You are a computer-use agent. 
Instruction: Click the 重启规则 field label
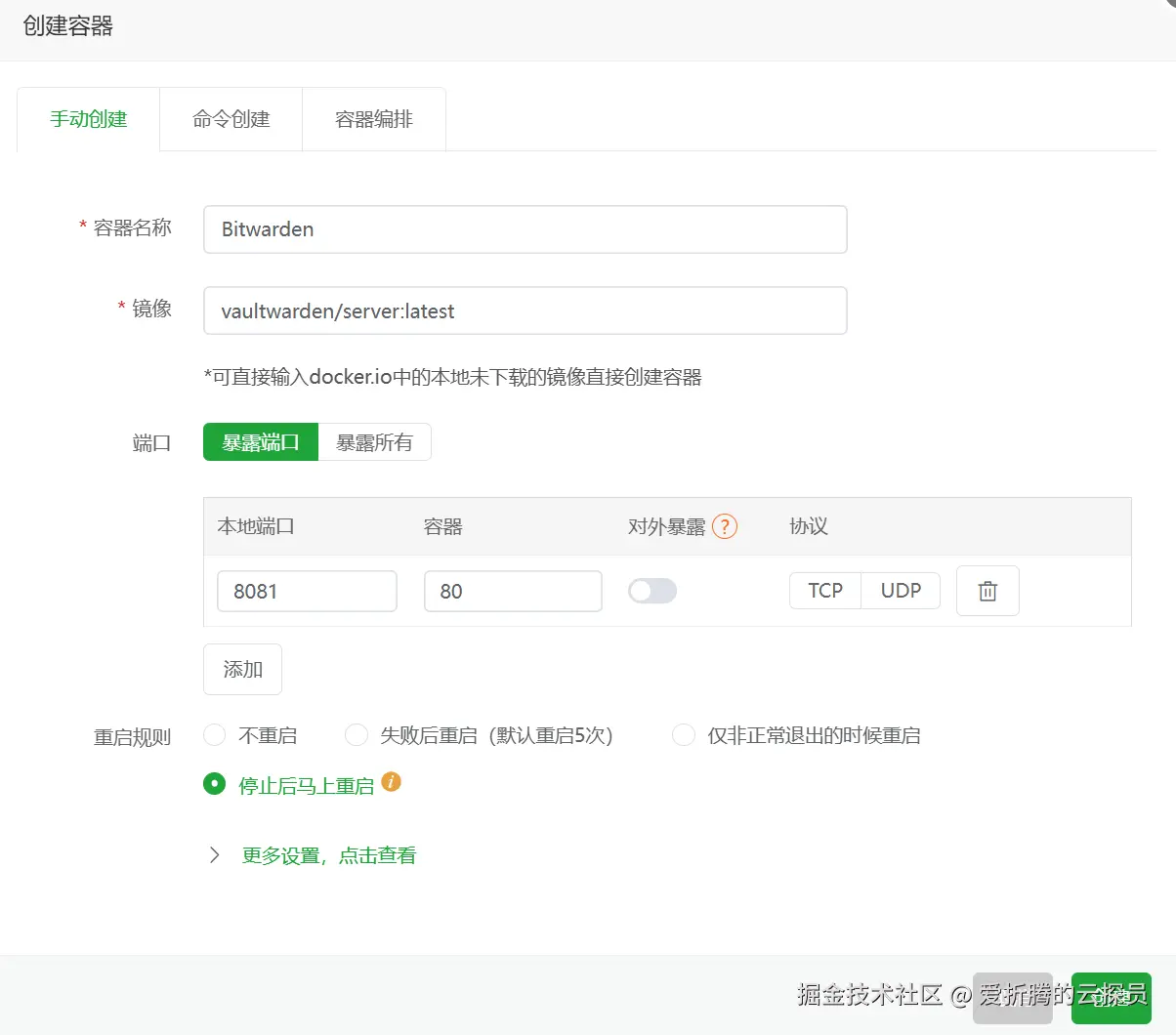click(133, 737)
